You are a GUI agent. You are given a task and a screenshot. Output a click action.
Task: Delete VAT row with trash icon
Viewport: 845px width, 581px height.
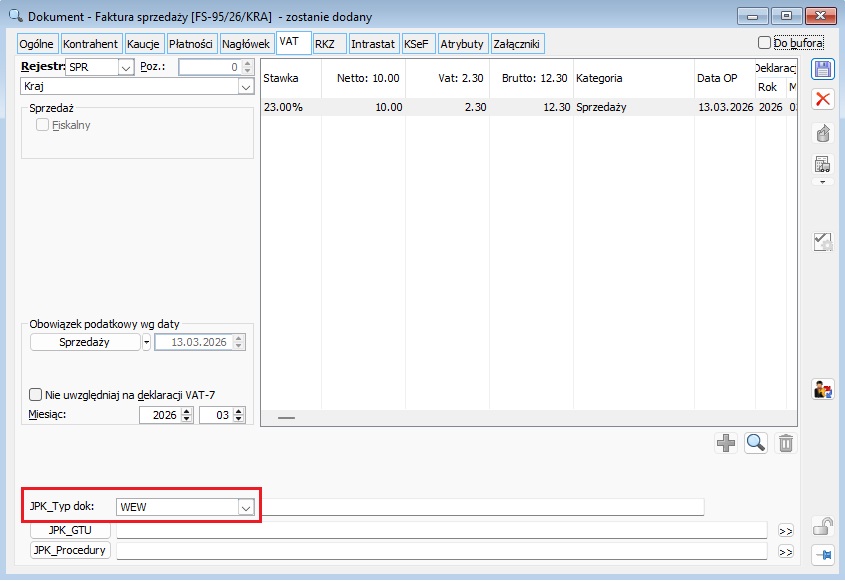coord(786,443)
